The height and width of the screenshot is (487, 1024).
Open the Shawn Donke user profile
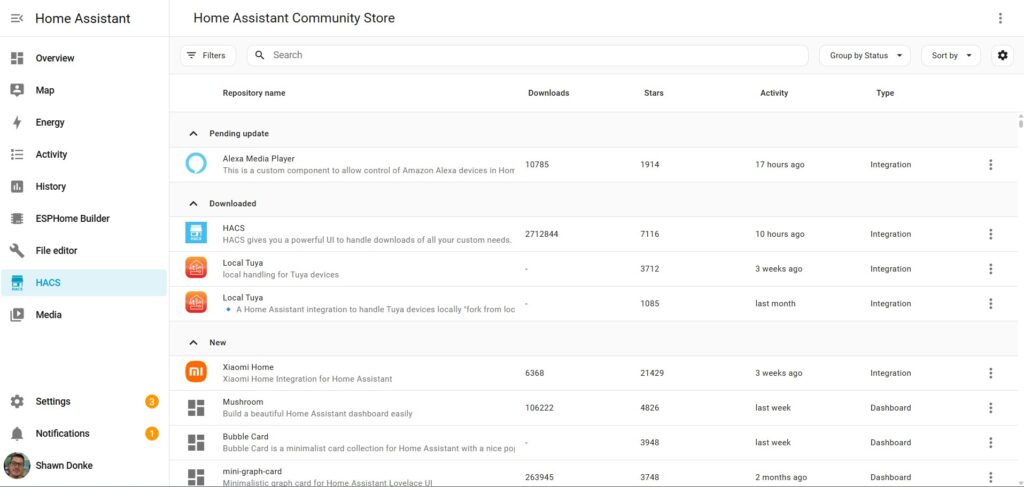(63, 465)
